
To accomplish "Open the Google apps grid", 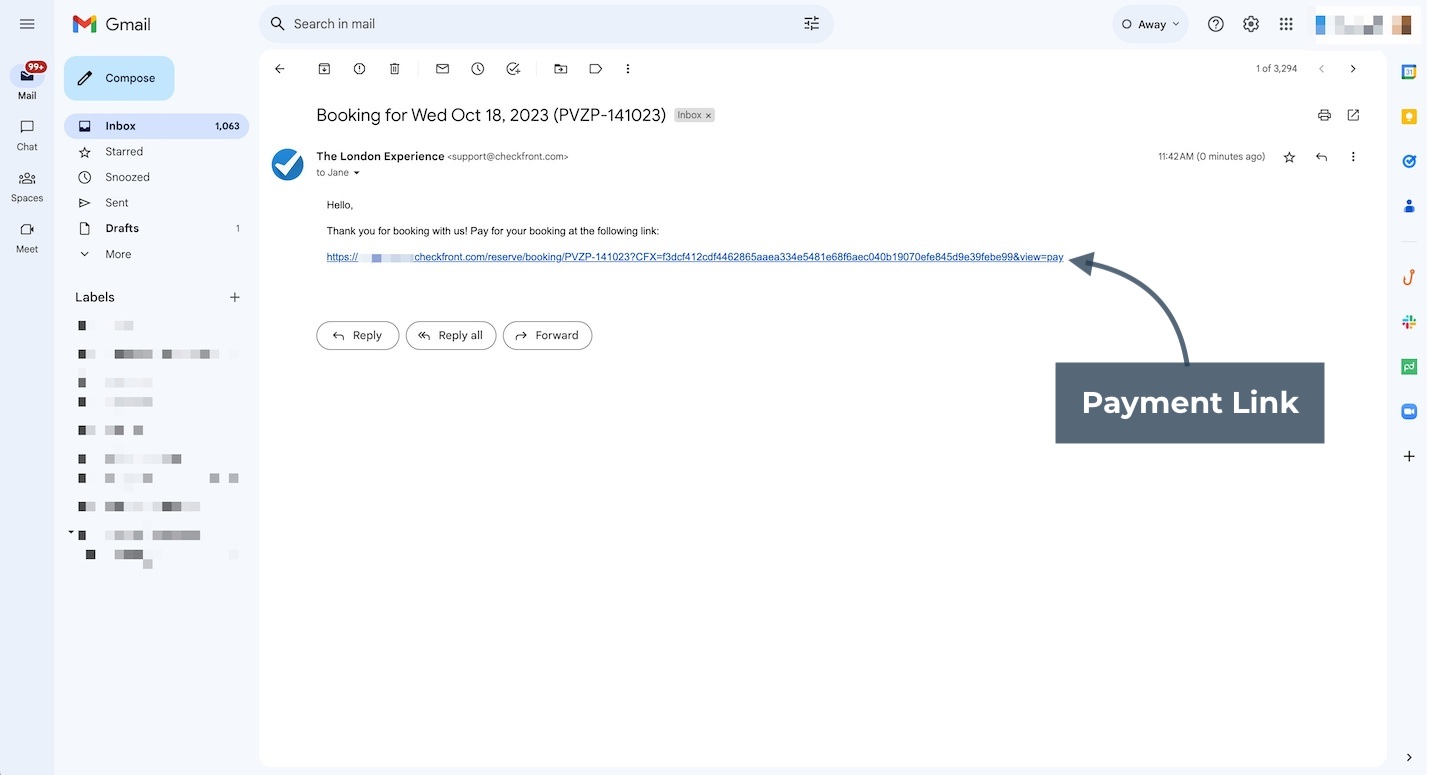I will [x=1286, y=24].
